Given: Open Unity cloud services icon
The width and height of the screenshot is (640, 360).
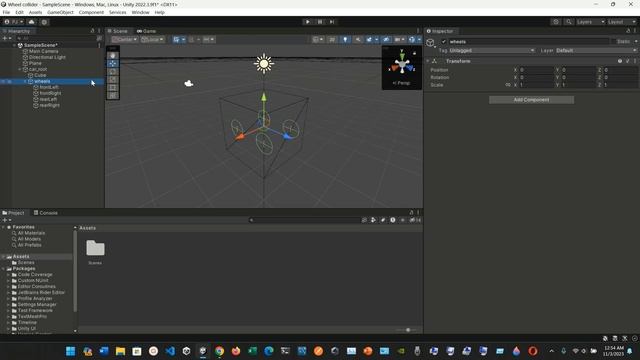Looking at the screenshot, I should point(31,22).
